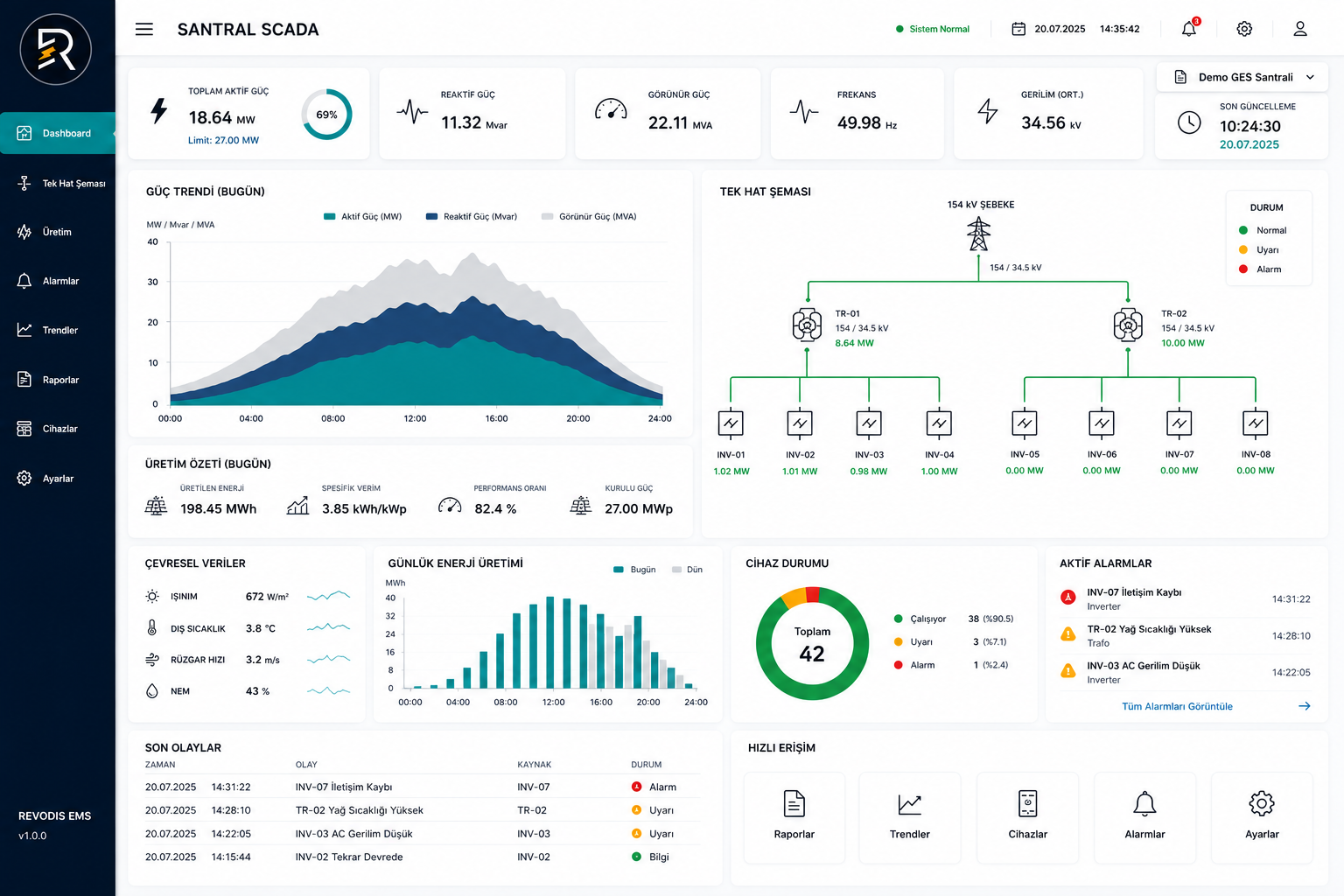Screen dimensions: 1344x896
Task: Click the Son Güncelleme clock icon
Action: [1189, 122]
